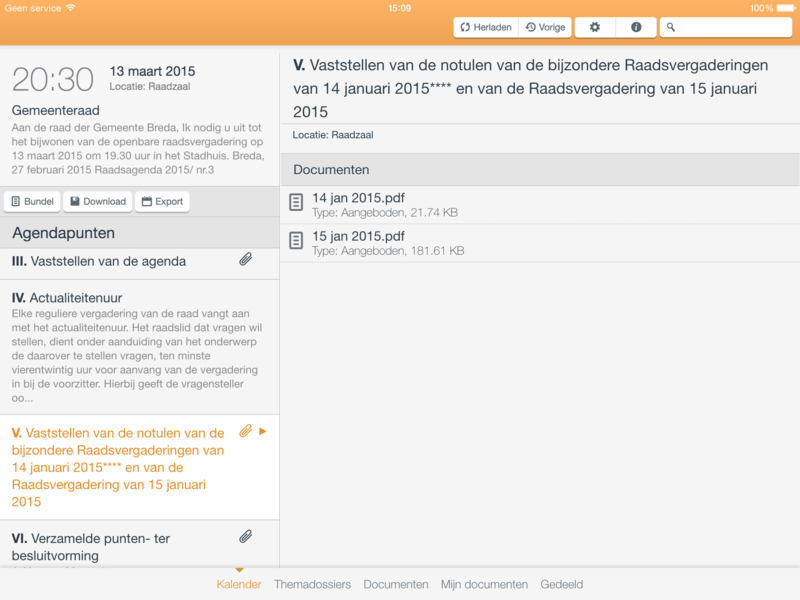Open settings via the gear icon
The width and height of the screenshot is (800, 600).
tap(595, 28)
